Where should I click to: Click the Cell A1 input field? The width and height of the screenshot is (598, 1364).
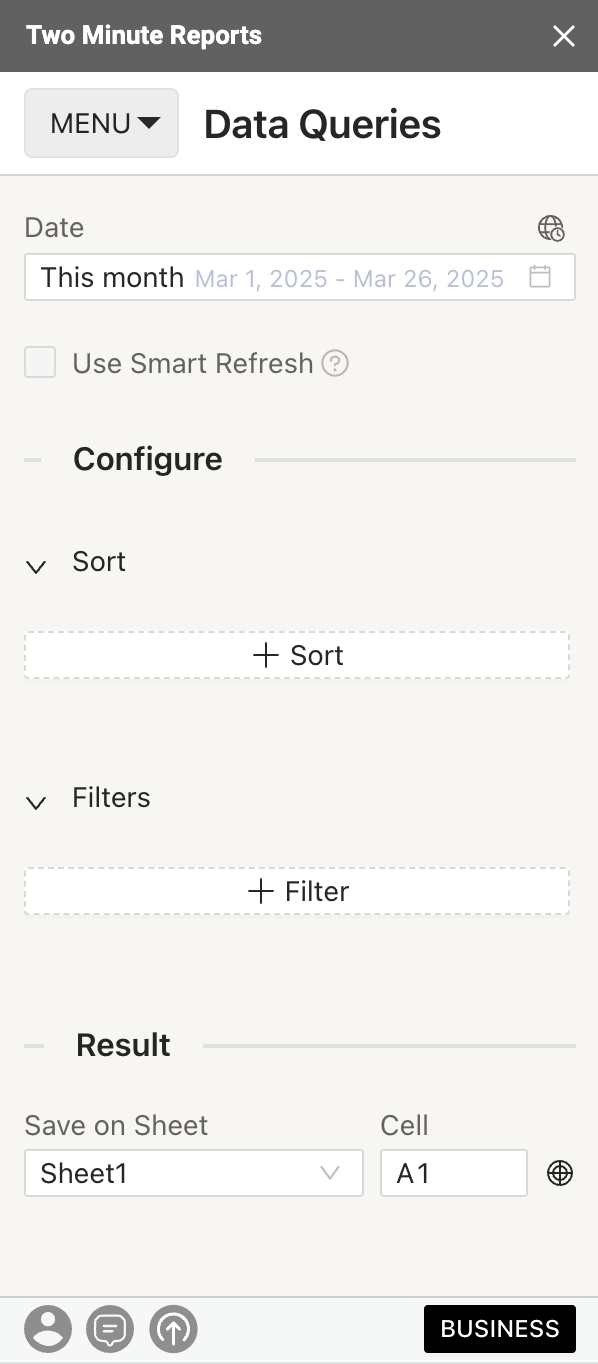click(x=454, y=1173)
